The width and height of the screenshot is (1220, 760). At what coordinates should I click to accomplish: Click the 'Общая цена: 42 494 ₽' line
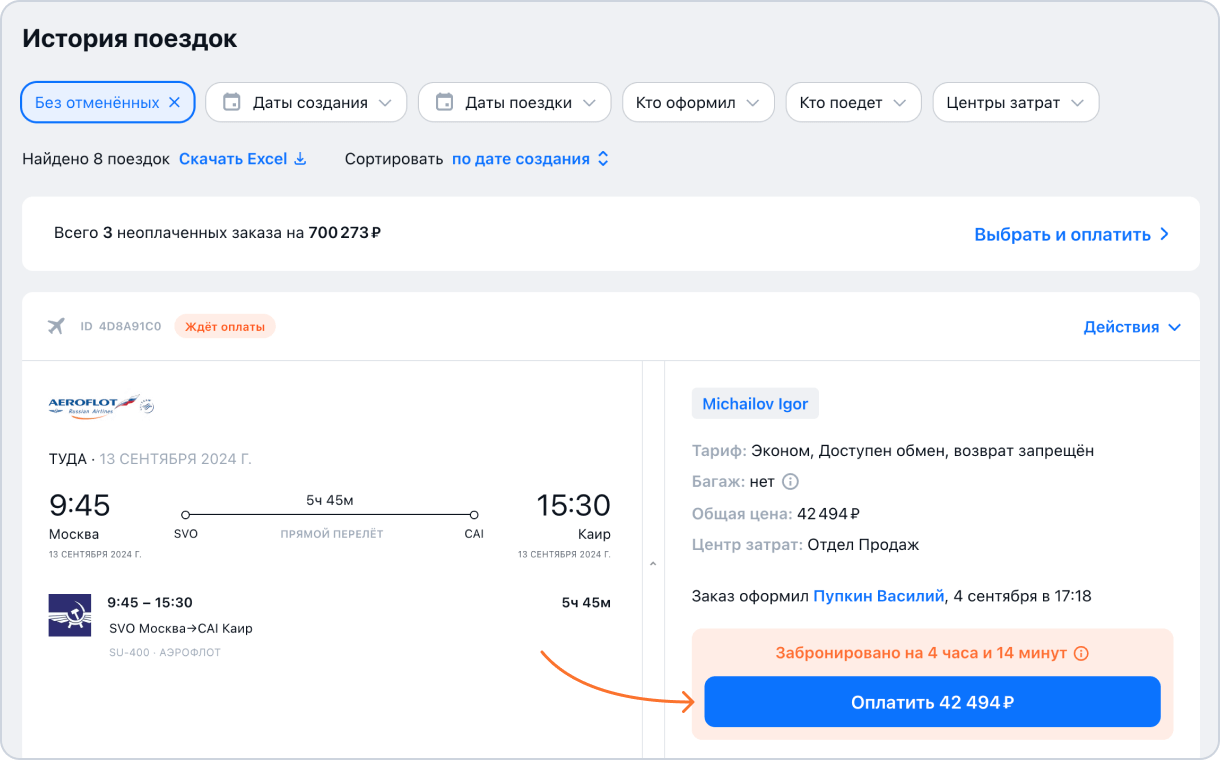point(776,514)
